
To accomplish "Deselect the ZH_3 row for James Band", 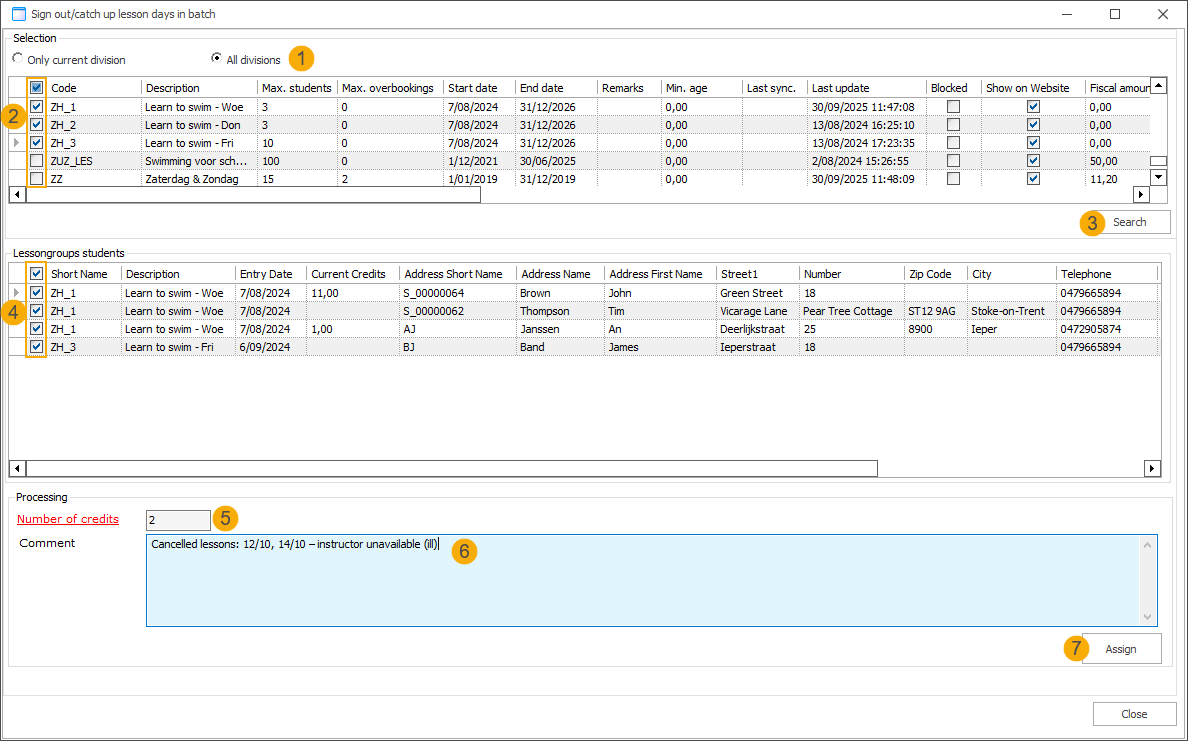I will 35,347.
